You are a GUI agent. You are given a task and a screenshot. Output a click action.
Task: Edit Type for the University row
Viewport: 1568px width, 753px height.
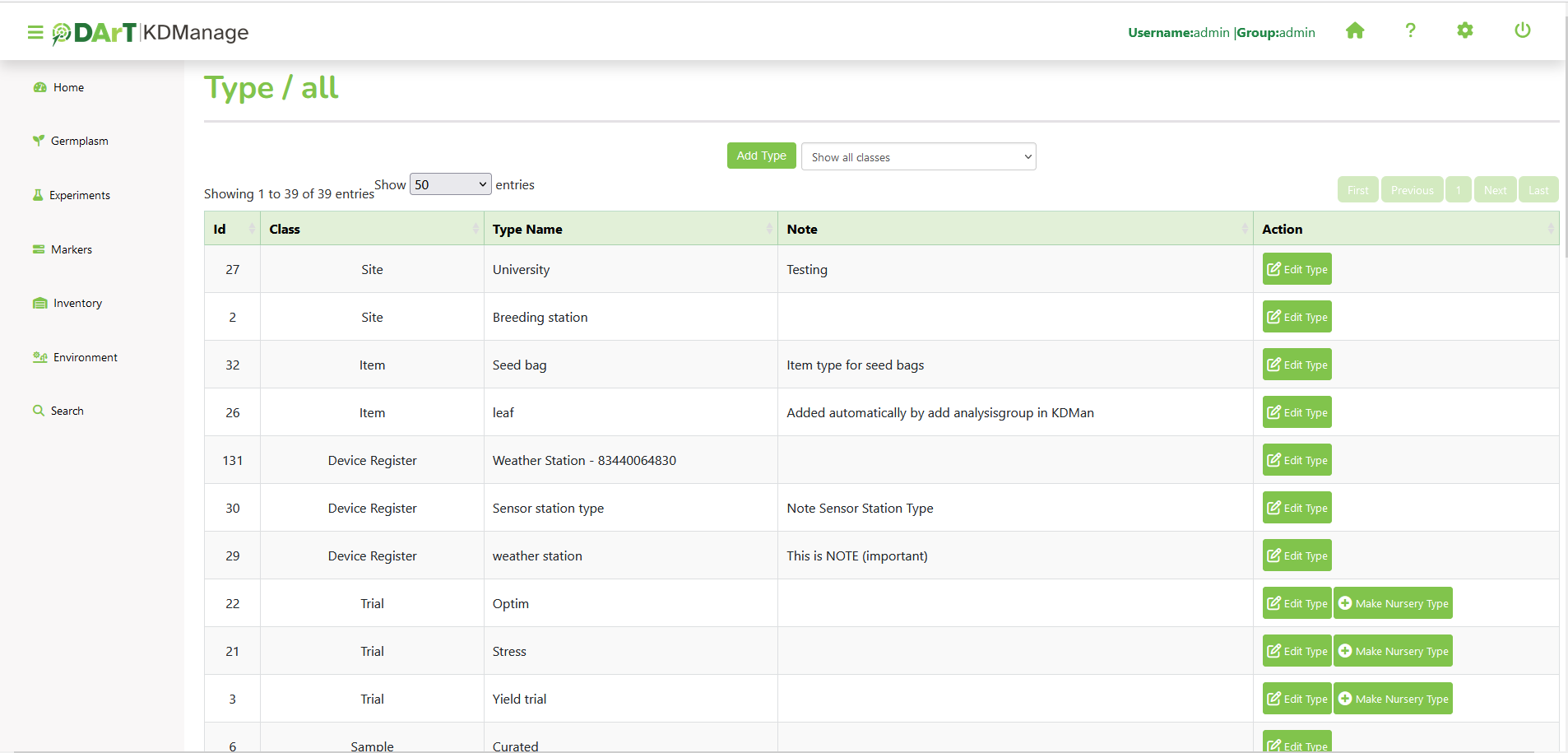coord(1297,269)
